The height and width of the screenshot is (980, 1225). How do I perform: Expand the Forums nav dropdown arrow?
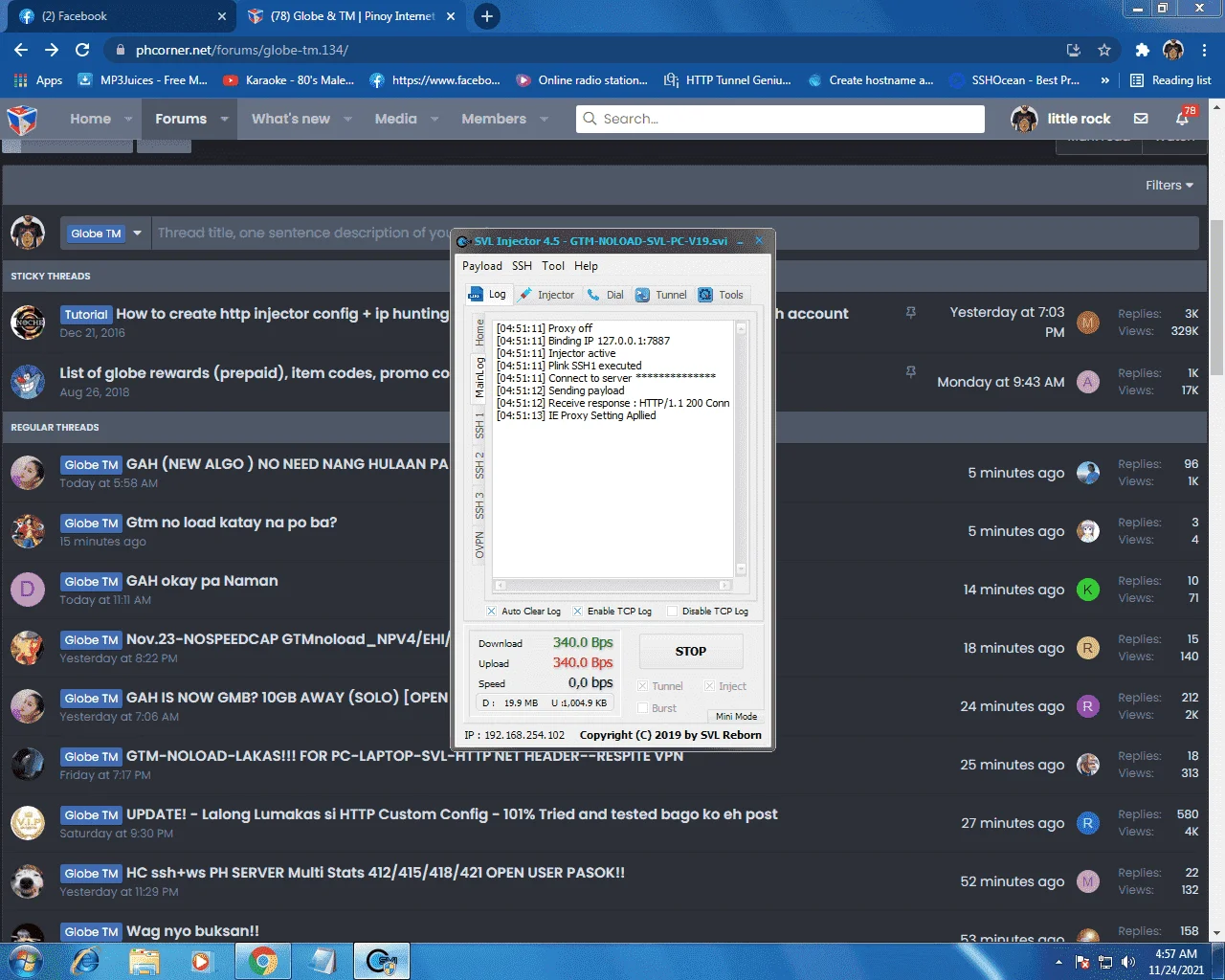[x=224, y=119]
